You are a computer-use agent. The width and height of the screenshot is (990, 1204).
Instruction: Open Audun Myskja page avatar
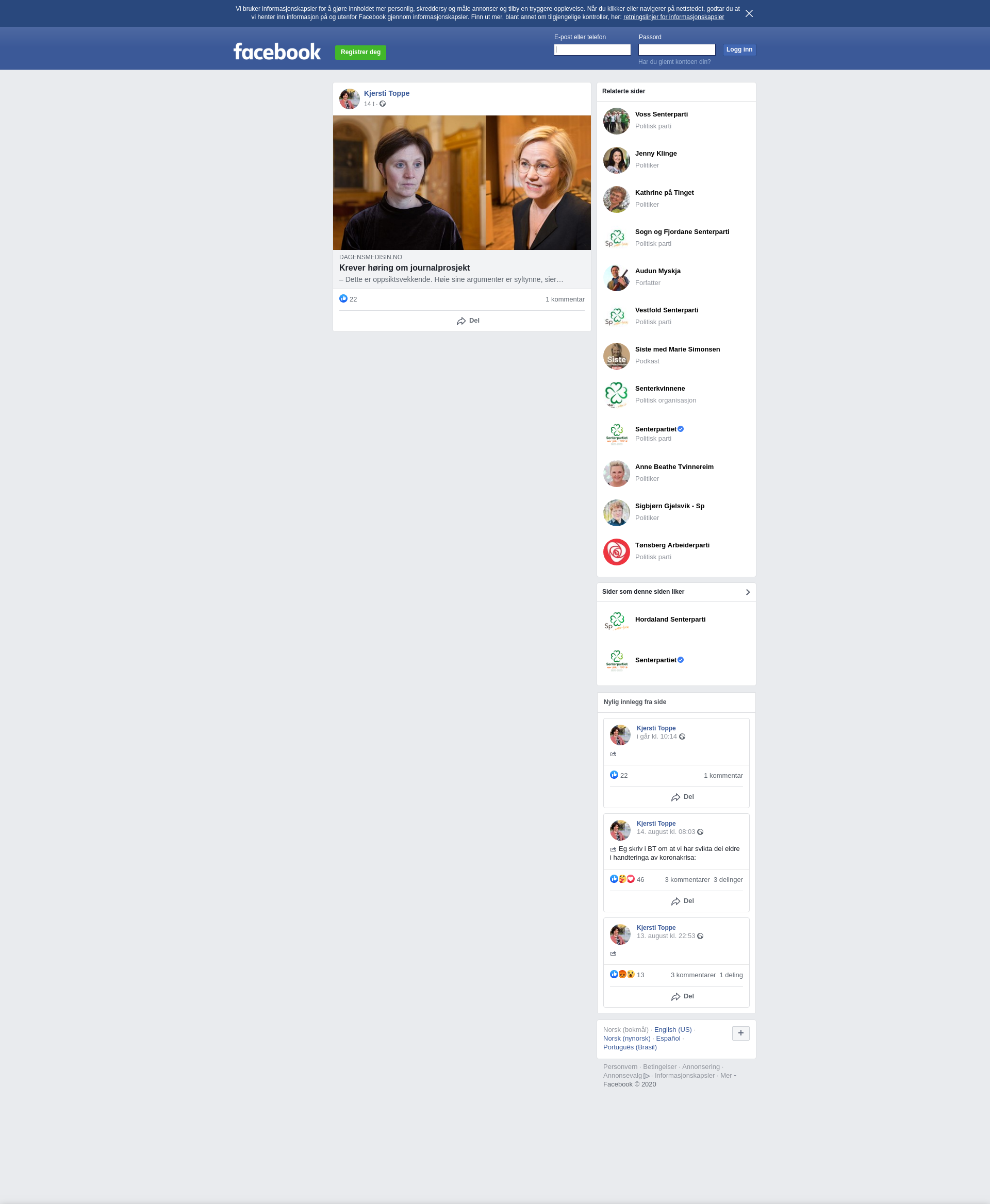pyautogui.click(x=617, y=278)
